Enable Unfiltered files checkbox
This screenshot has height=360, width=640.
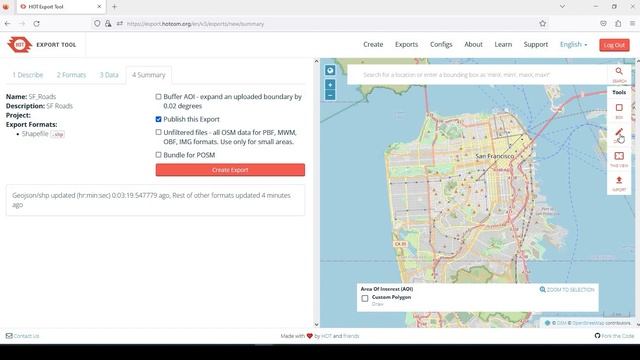point(158,132)
